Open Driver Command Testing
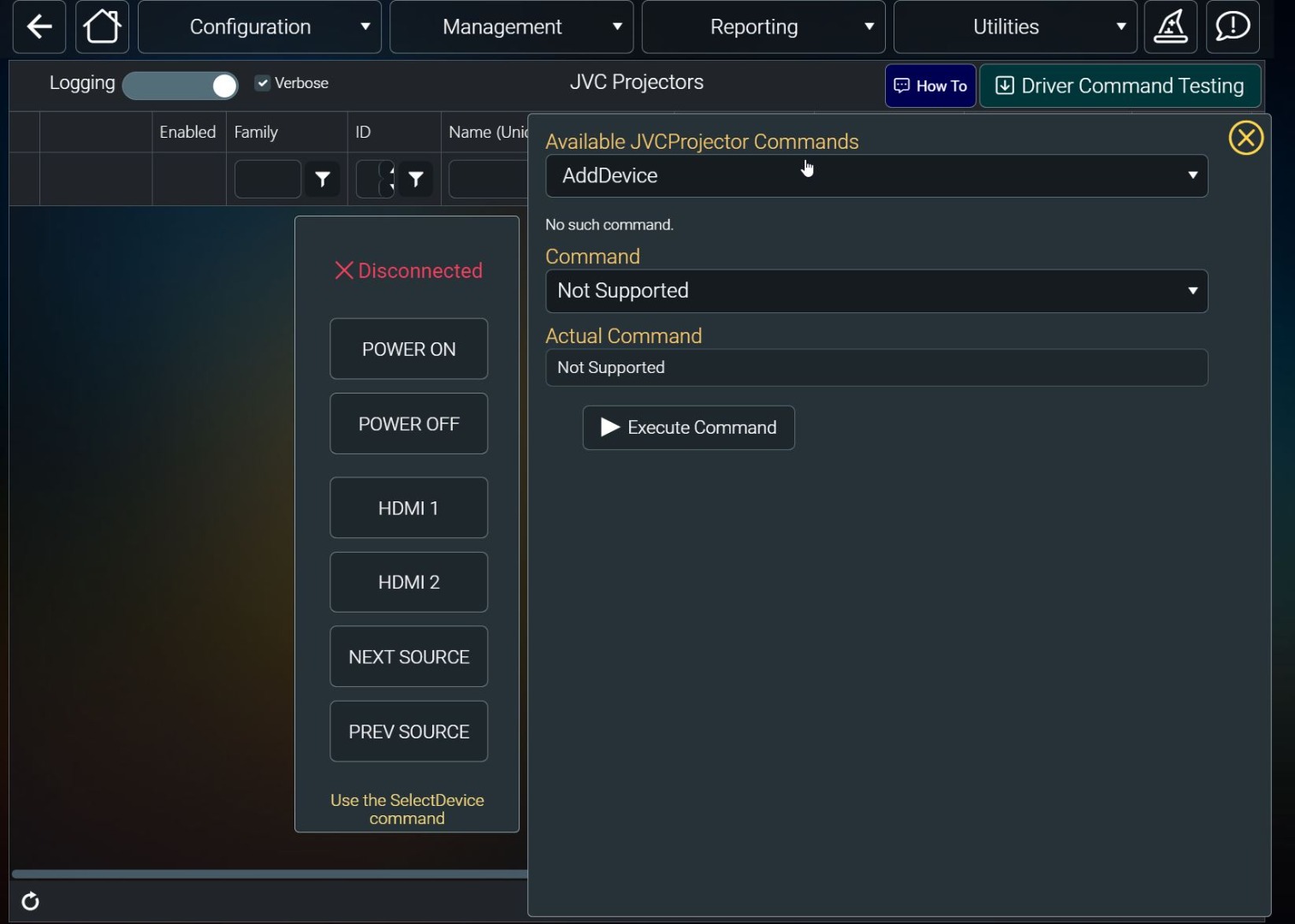 click(x=1120, y=86)
